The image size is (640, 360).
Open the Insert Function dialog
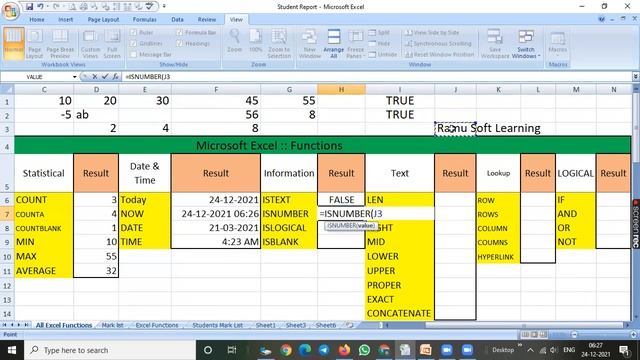[116, 76]
